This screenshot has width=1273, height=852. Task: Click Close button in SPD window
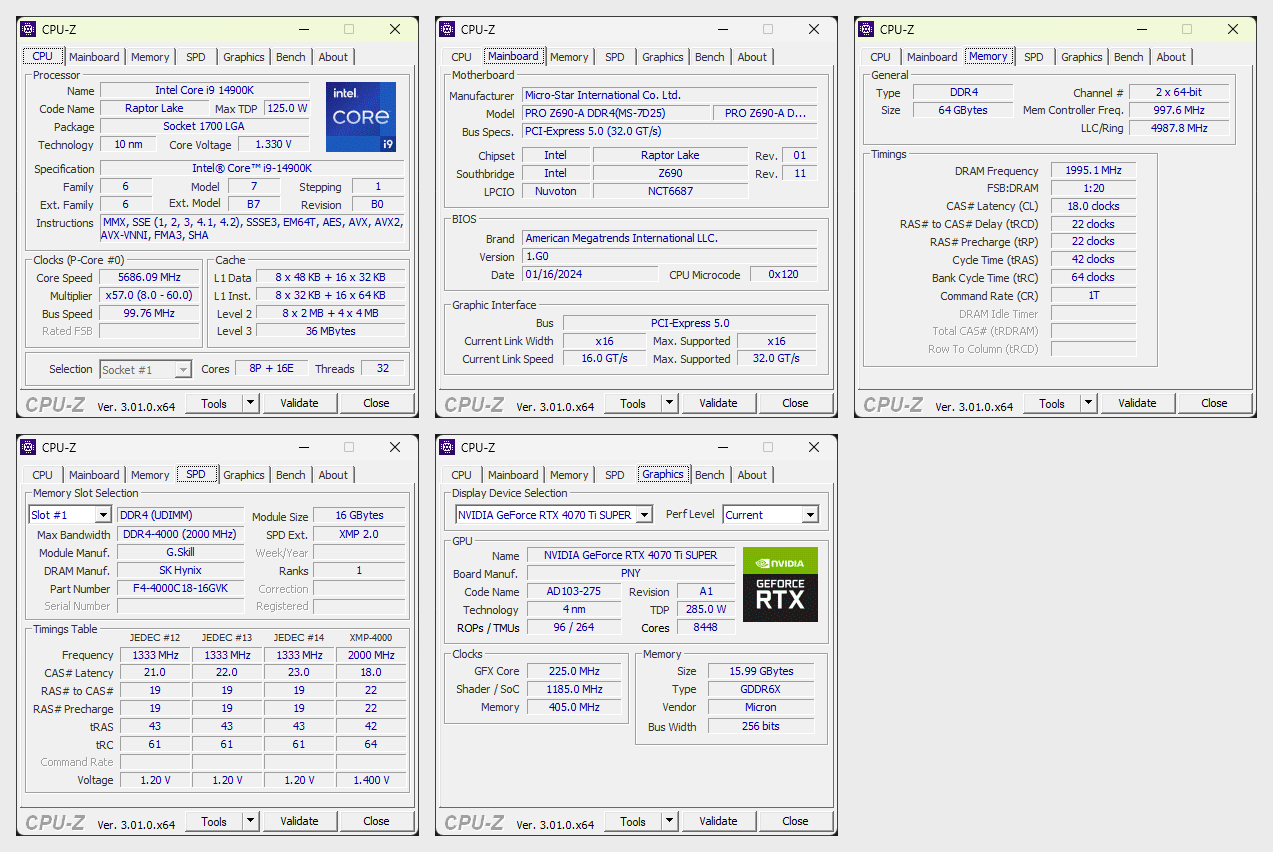pos(376,821)
